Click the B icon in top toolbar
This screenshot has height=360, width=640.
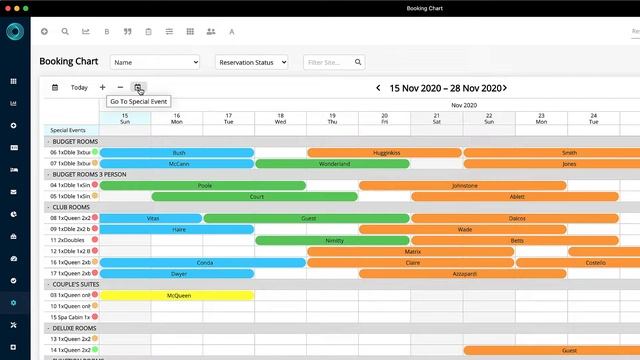point(107,31)
